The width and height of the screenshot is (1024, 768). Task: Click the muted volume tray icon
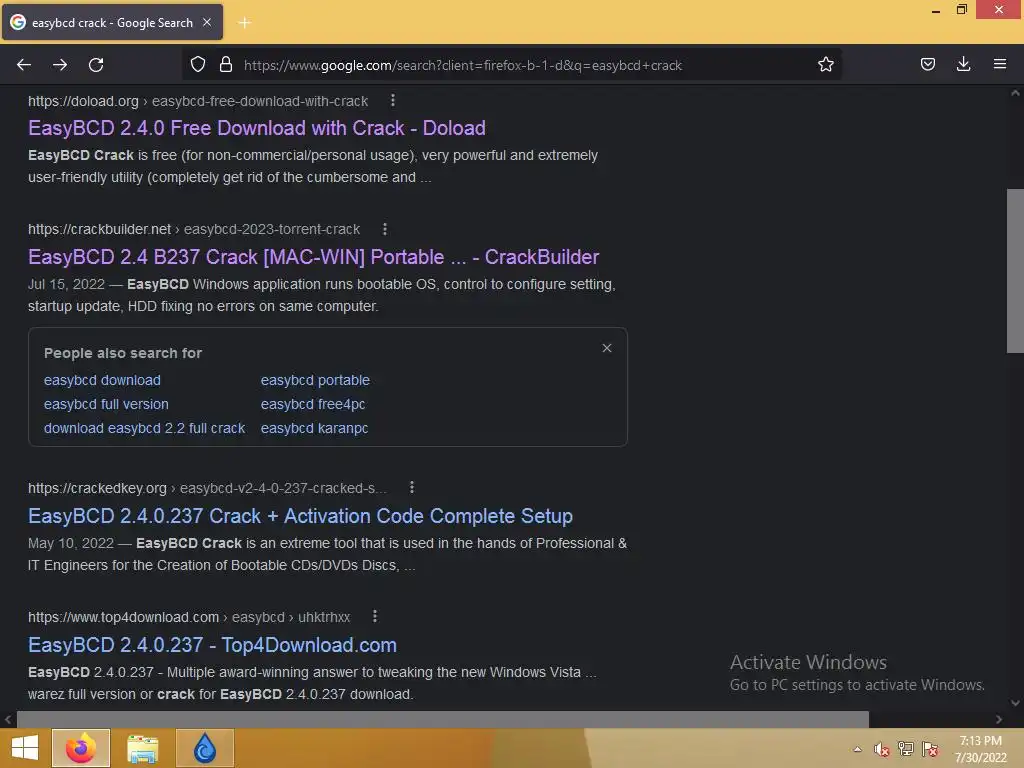[882, 749]
